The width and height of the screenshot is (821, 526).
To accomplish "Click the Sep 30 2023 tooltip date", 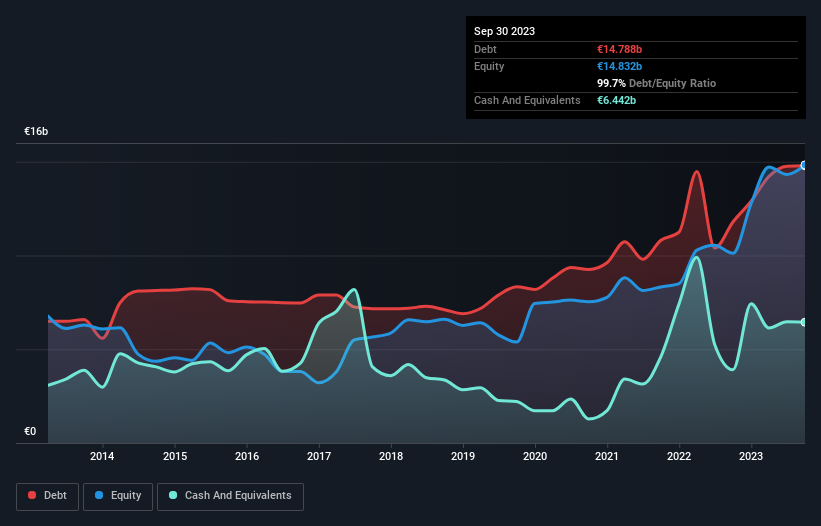I will coord(504,31).
